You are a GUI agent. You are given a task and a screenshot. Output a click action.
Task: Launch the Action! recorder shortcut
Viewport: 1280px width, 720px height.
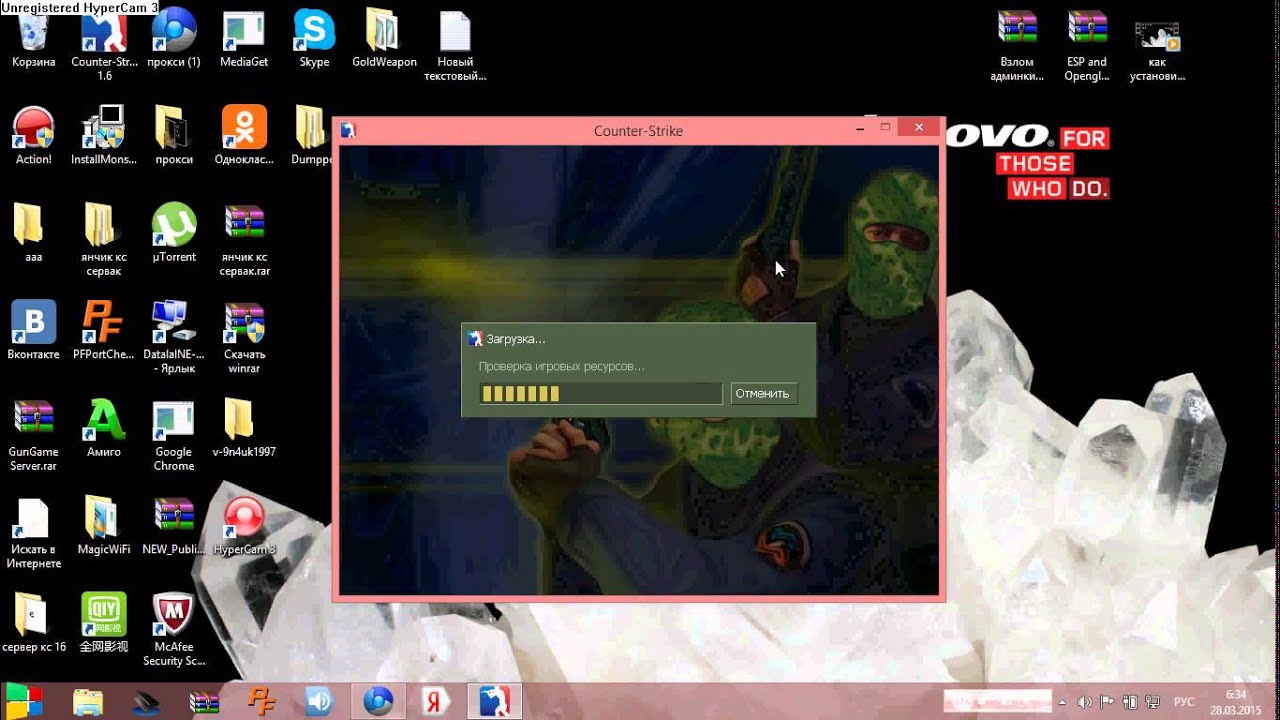[x=33, y=136]
